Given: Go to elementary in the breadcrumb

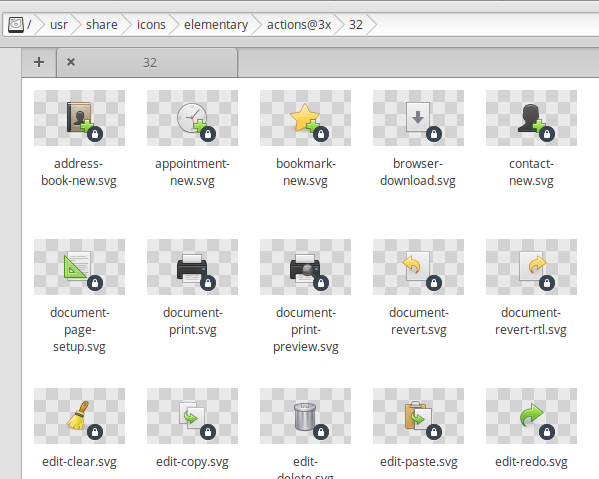Looking at the screenshot, I should tap(216, 25).
